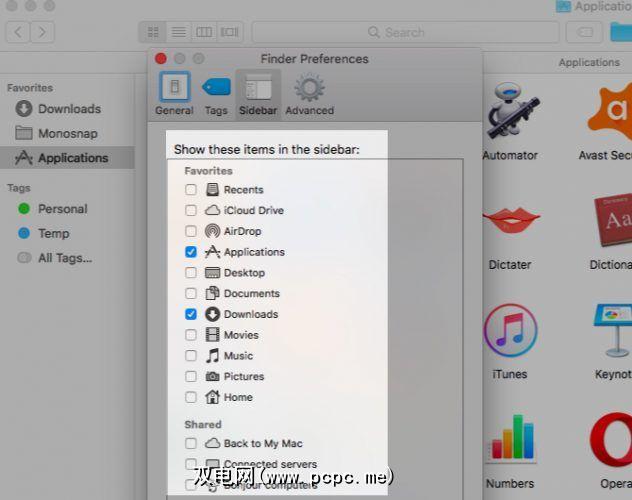Select the Personal green tag

tap(52, 209)
